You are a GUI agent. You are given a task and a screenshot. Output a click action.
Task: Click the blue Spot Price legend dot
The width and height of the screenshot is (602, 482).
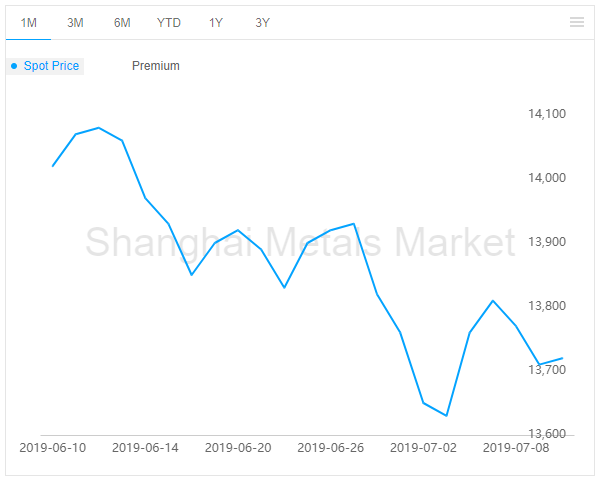coord(14,66)
